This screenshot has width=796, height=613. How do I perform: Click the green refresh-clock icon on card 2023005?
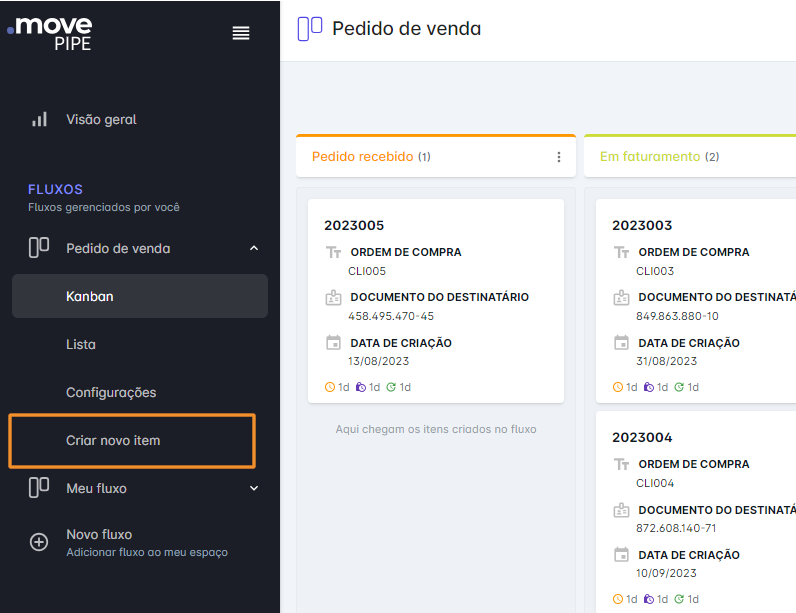tap(391, 387)
